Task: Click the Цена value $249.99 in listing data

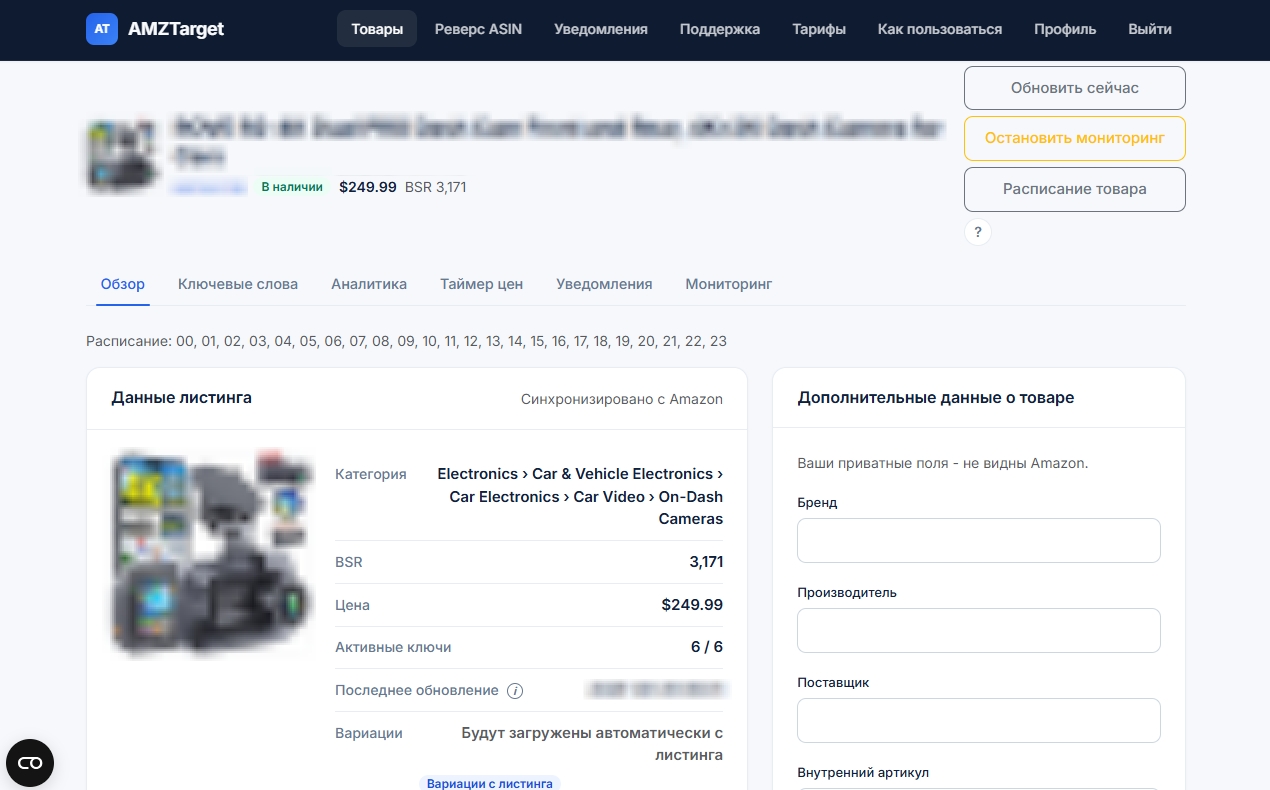Action: click(x=692, y=605)
